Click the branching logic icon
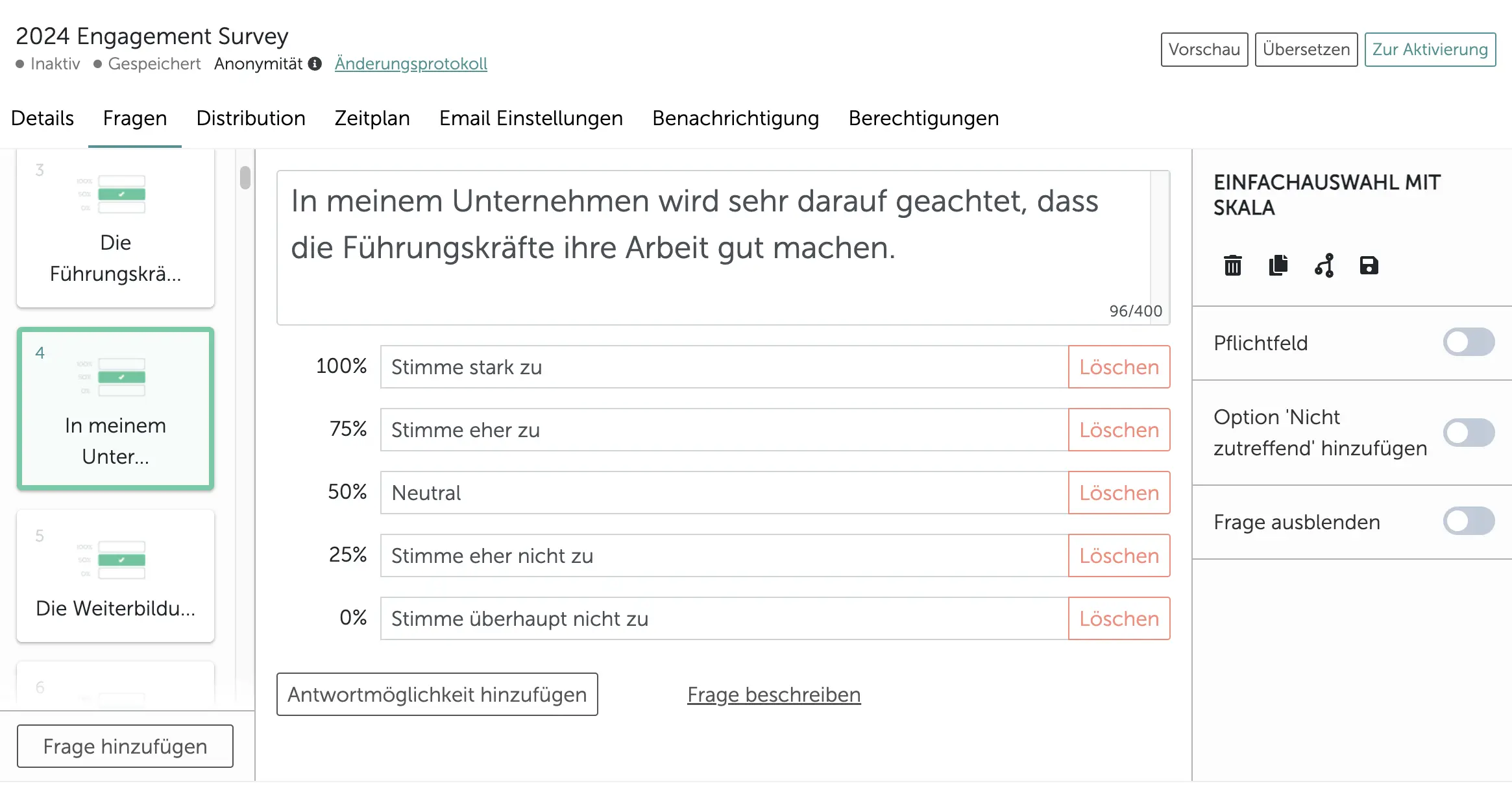Screen dimensions: 1512x799 pyautogui.click(x=1324, y=266)
